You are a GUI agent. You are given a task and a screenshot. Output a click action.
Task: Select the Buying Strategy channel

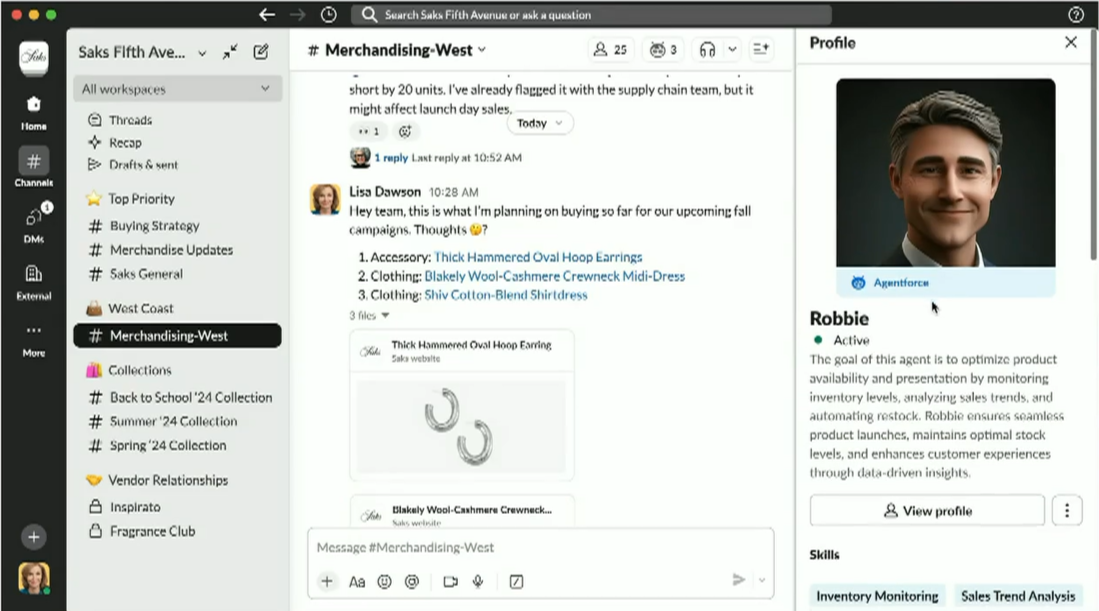point(154,226)
